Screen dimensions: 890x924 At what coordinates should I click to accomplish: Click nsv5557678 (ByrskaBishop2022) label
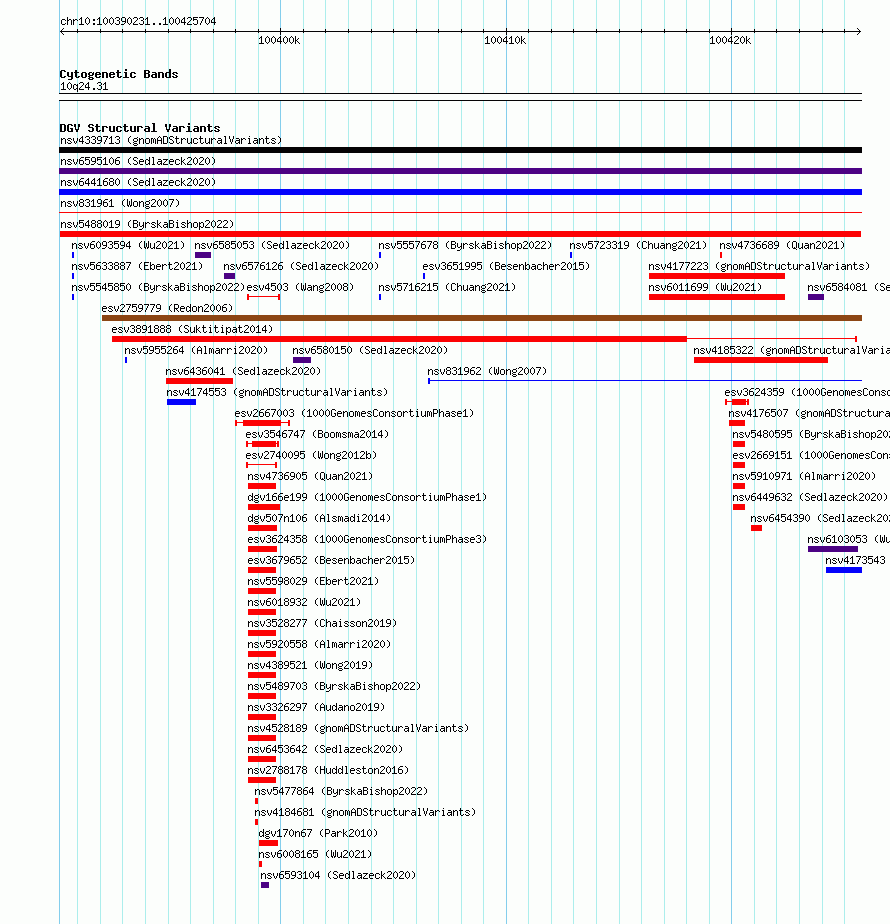[465, 245]
